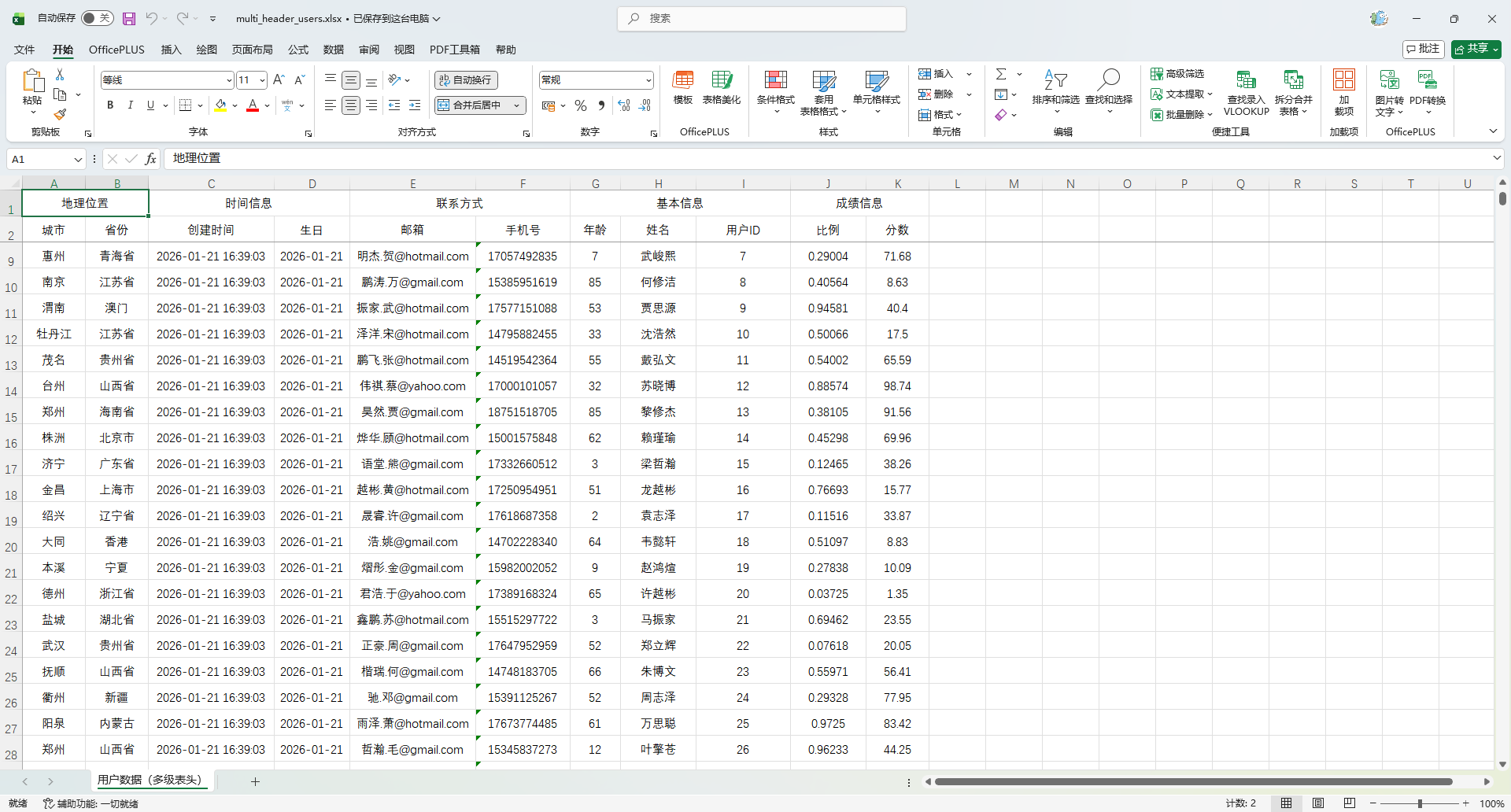Open Find and Select magnifier tool

[1109, 80]
